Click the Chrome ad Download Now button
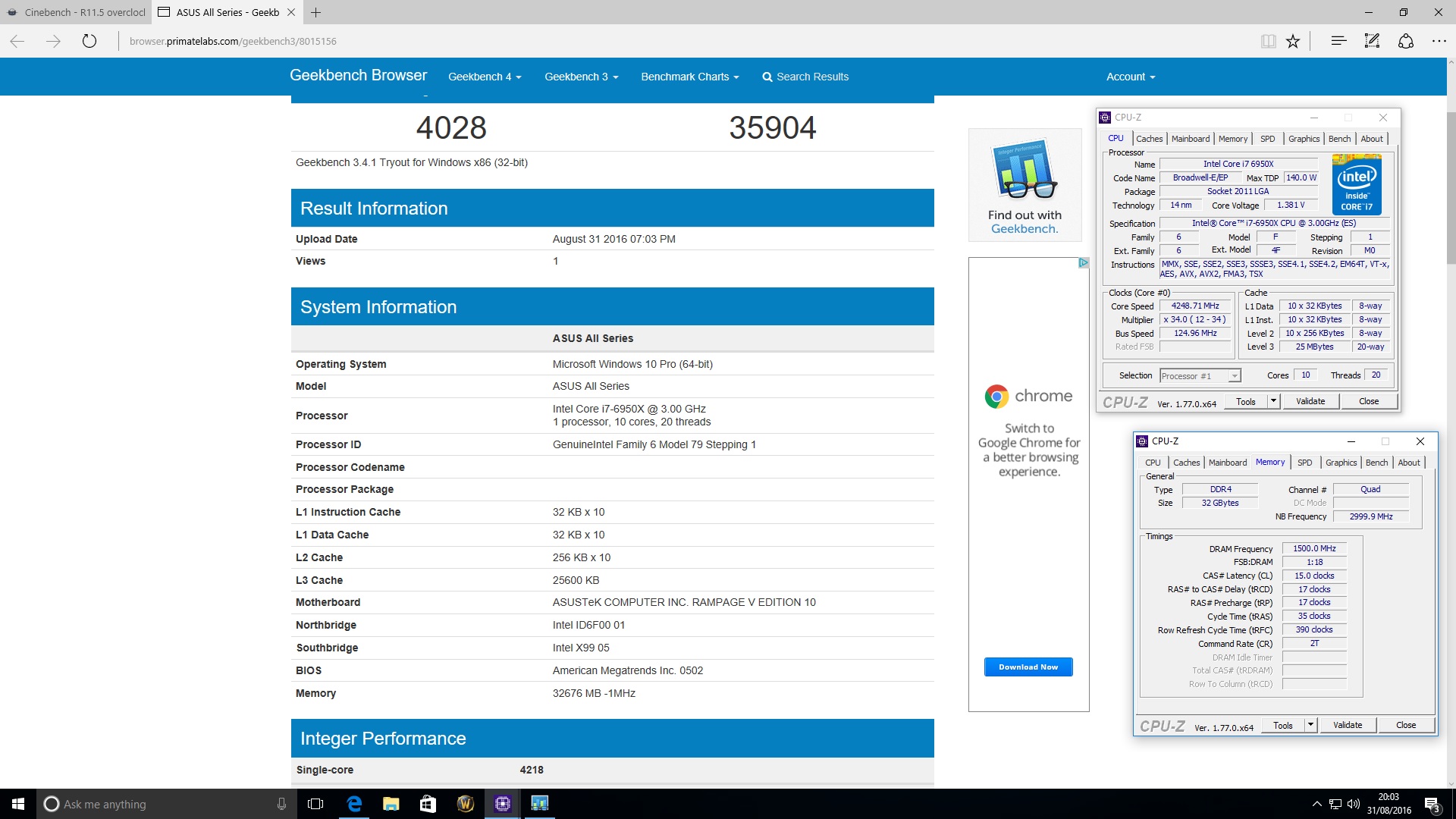Viewport: 1456px width, 819px height. 1028,667
